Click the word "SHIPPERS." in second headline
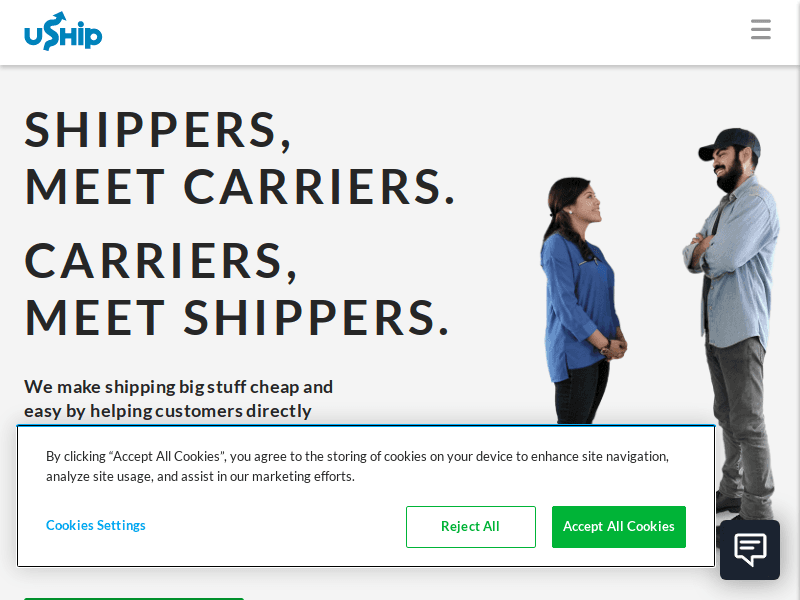 pyautogui.click(x=317, y=317)
